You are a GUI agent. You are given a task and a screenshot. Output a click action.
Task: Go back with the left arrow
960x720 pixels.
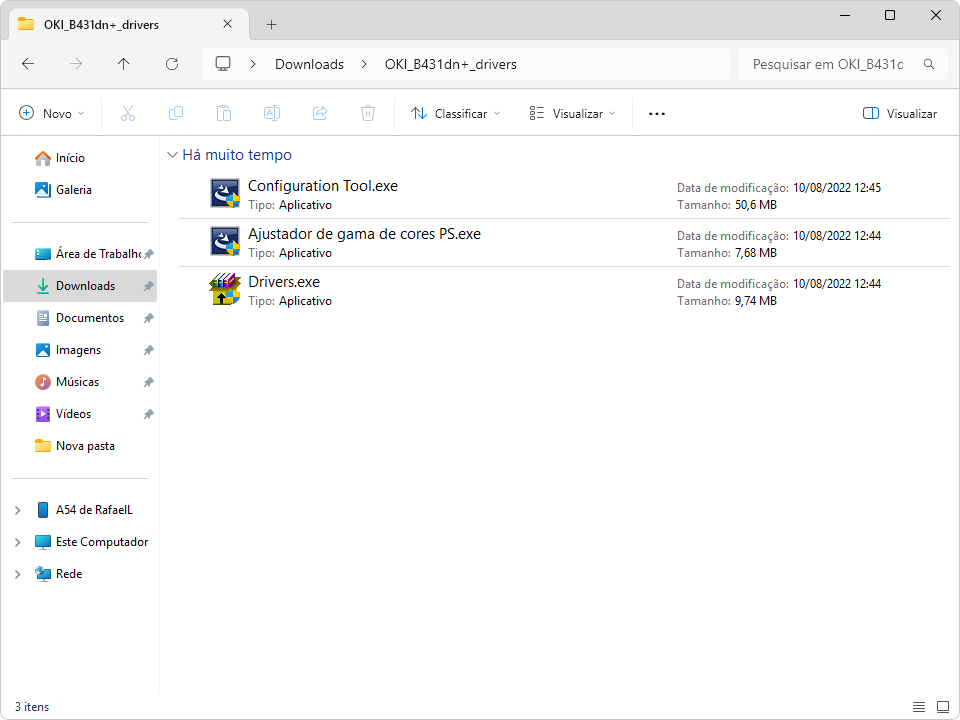point(28,64)
